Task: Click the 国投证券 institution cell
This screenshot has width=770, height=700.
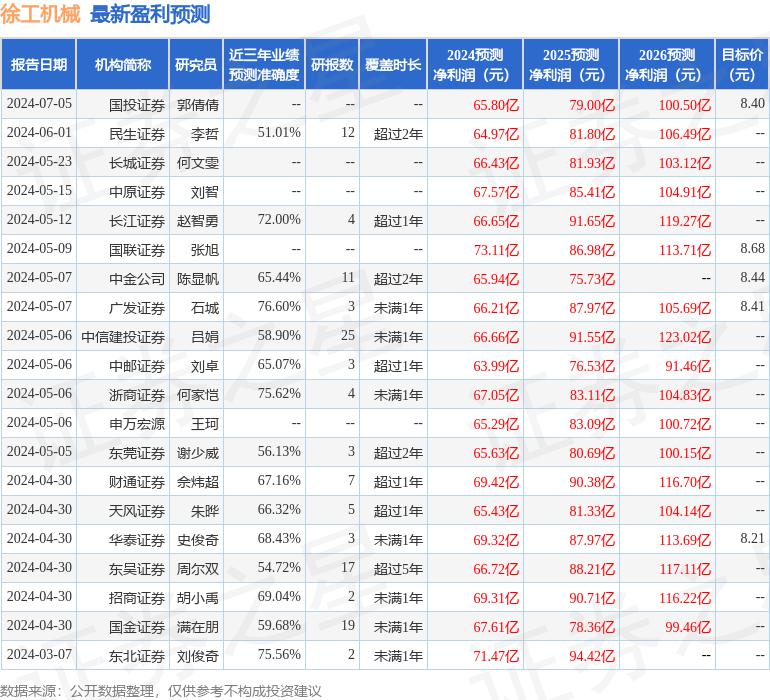Action: tap(137, 103)
